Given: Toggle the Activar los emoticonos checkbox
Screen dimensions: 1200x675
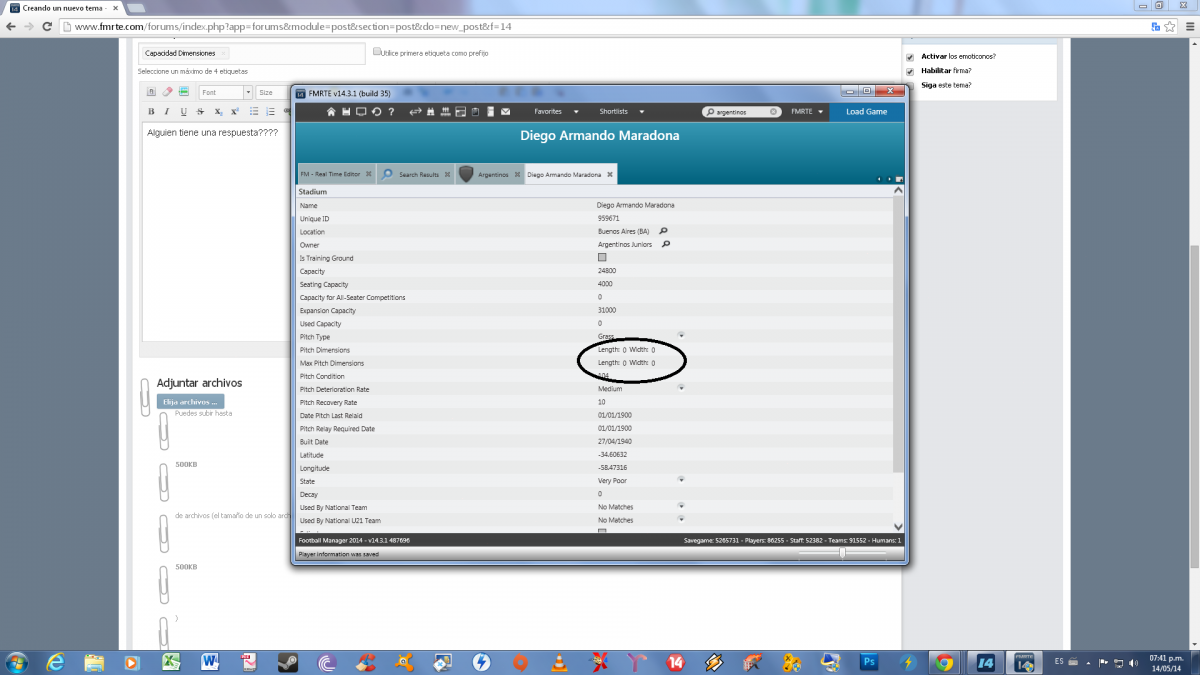Looking at the screenshot, I should click(910, 57).
